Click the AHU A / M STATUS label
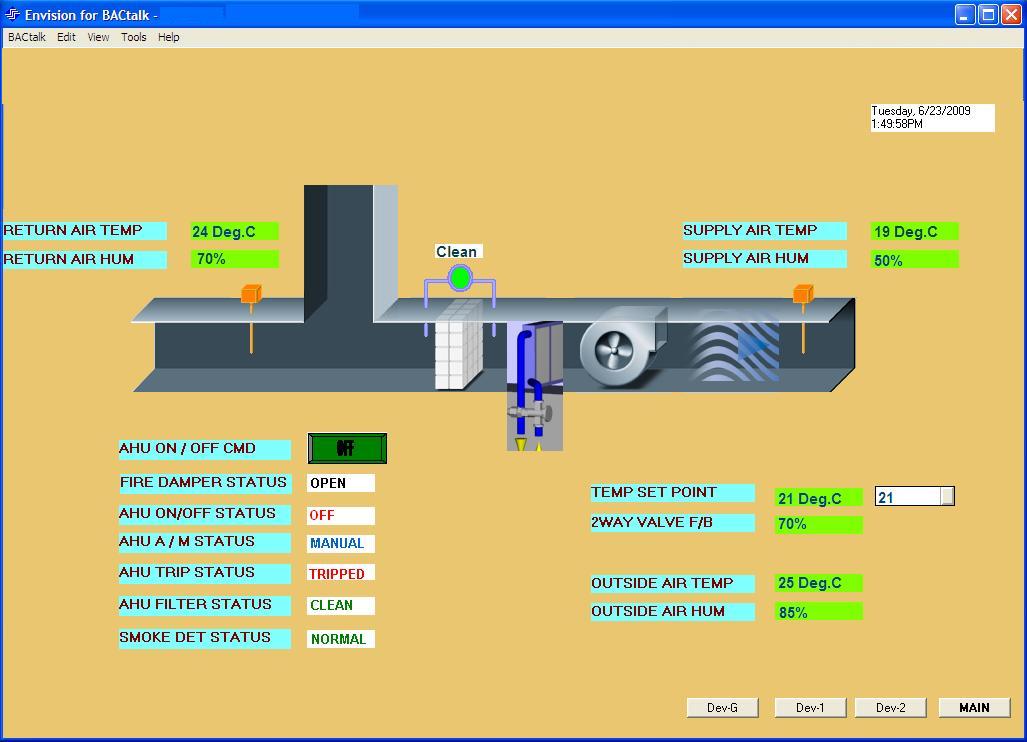The image size is (1027, 742). click(204, 542)
